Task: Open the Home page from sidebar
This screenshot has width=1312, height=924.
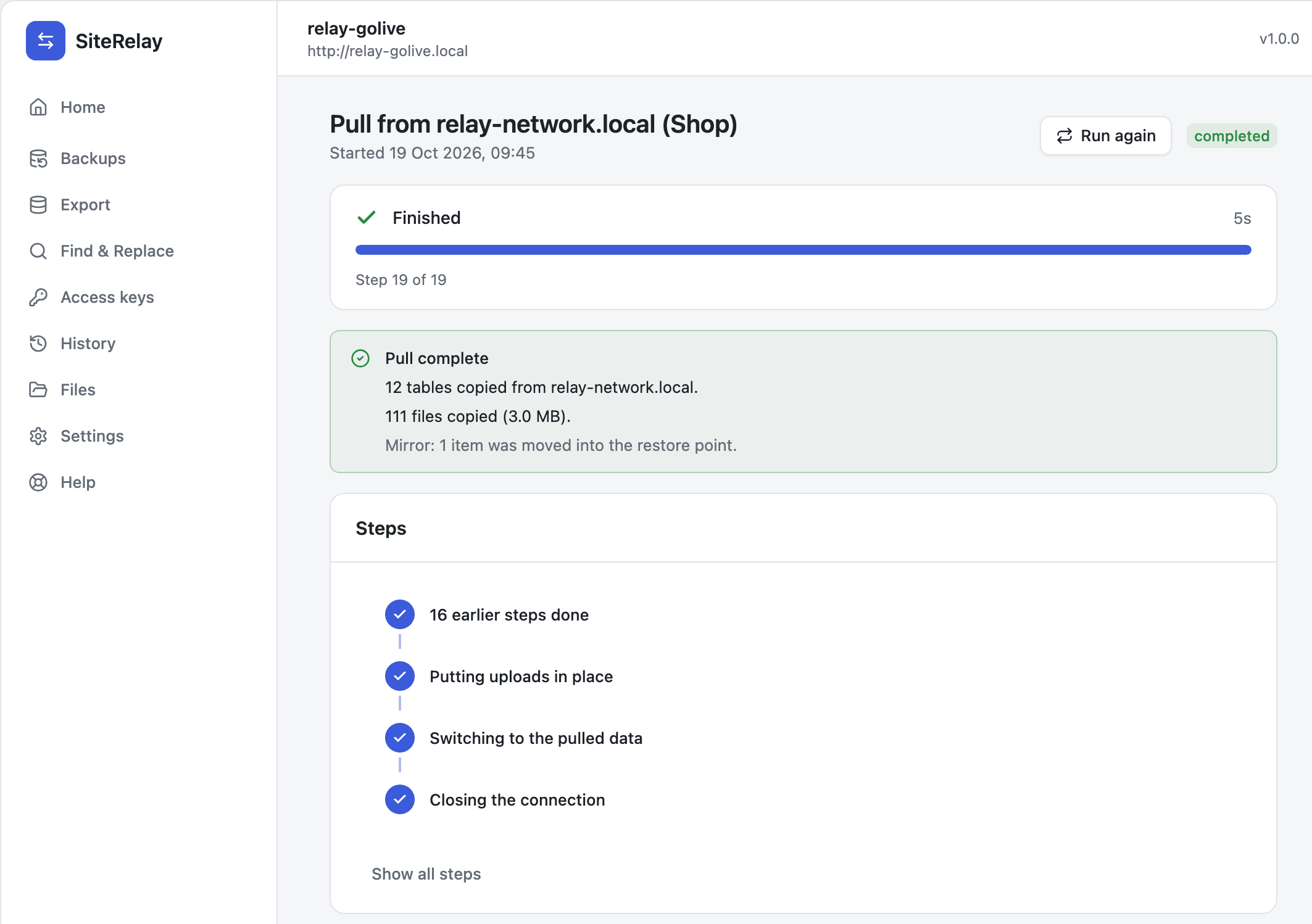Action: 83,107
